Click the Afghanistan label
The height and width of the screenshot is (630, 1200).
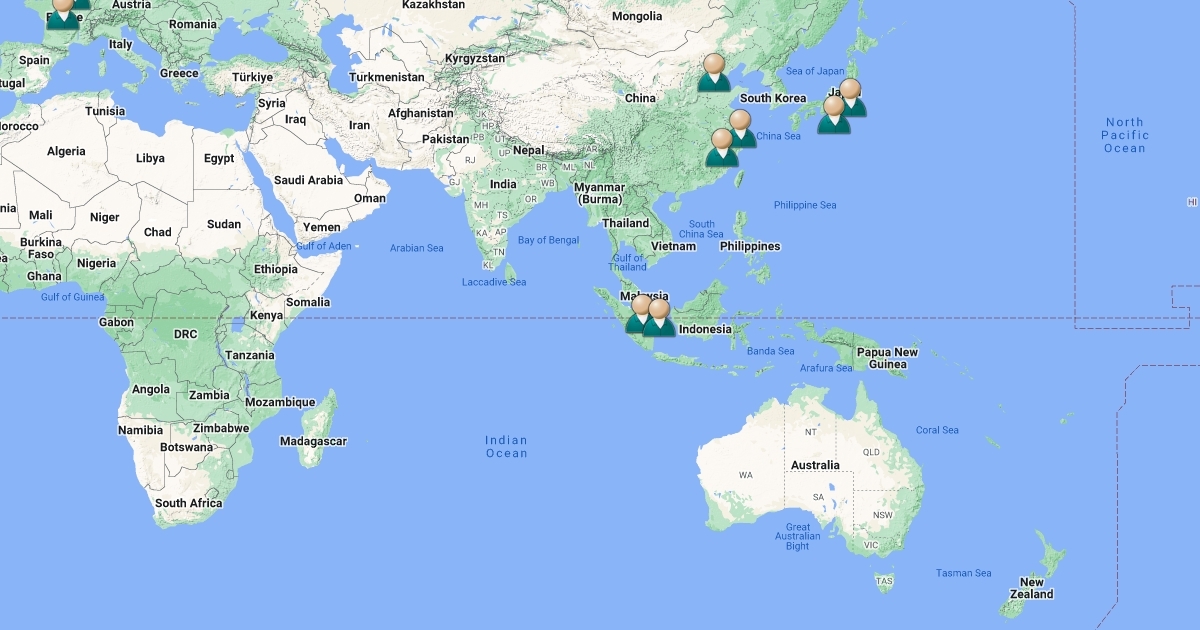tap(421, 113)
